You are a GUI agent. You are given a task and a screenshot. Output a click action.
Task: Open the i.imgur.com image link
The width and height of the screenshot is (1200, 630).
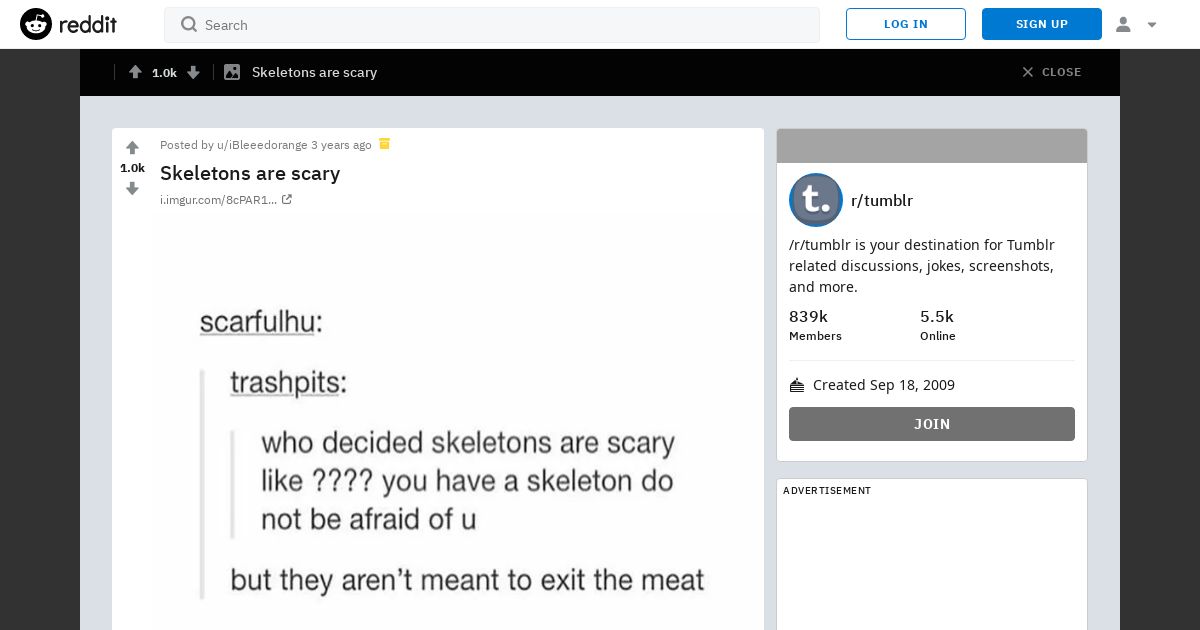coord(219,200)
